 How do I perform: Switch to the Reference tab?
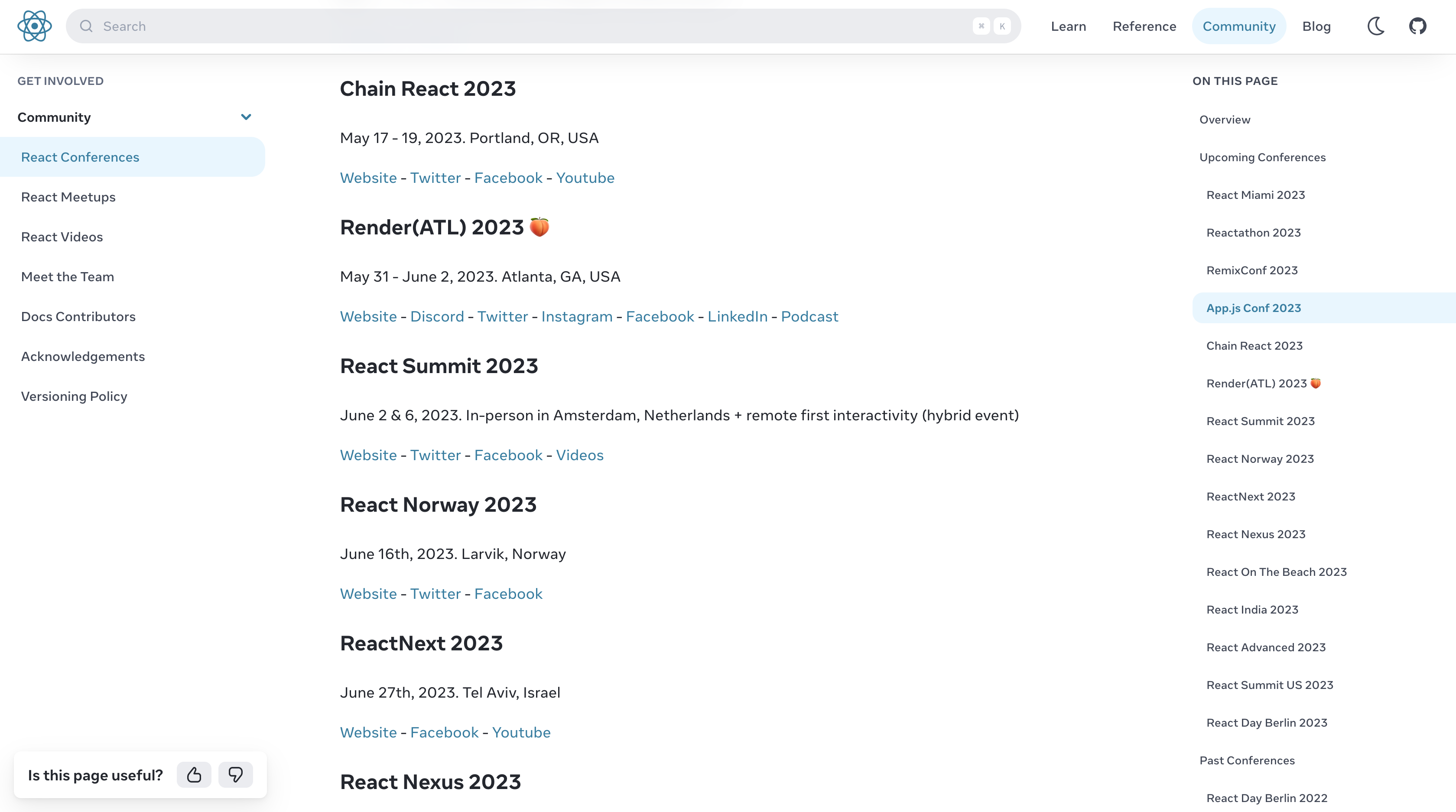point(1144,26)
